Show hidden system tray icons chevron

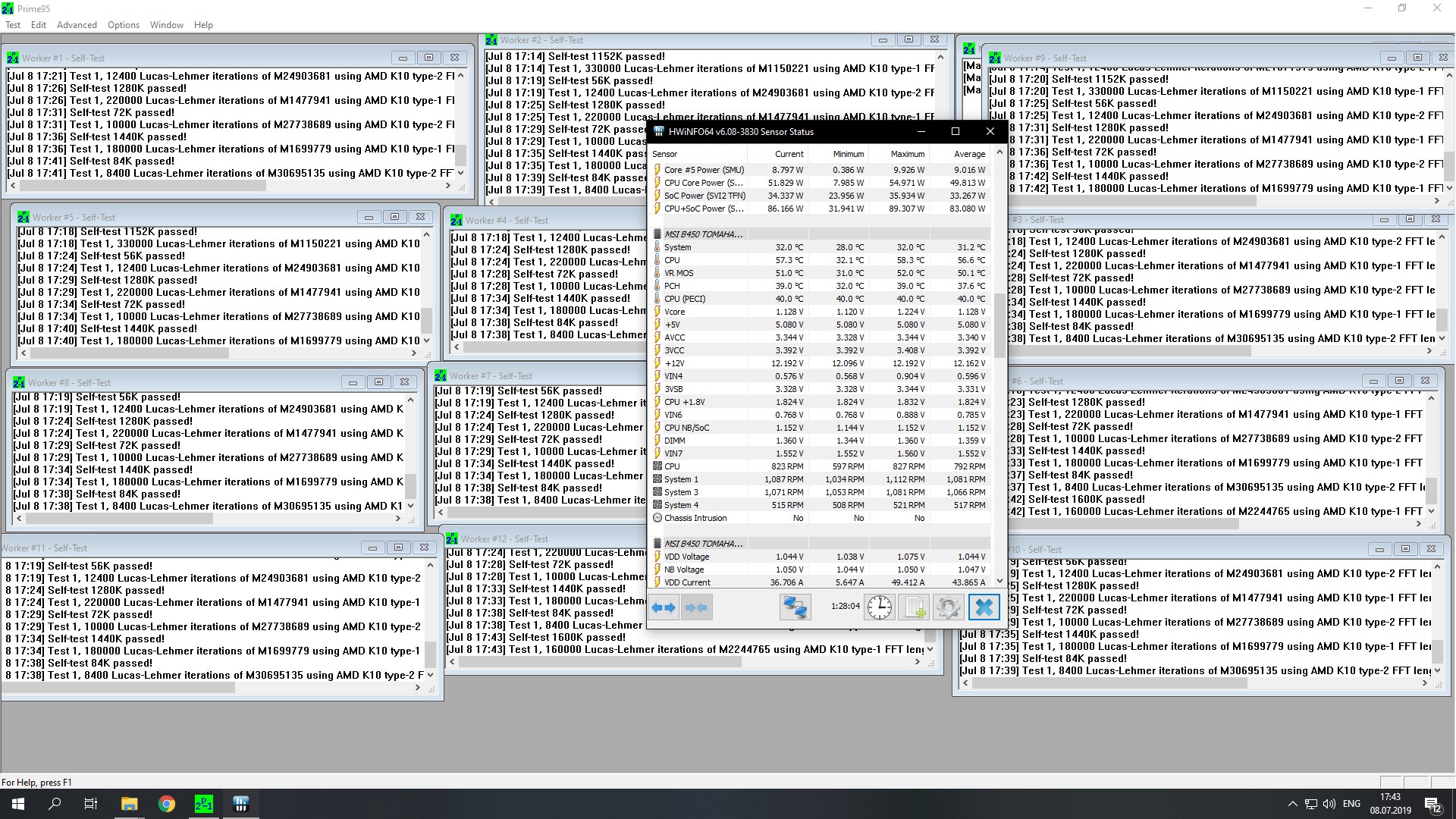[x=1292, y=804]
